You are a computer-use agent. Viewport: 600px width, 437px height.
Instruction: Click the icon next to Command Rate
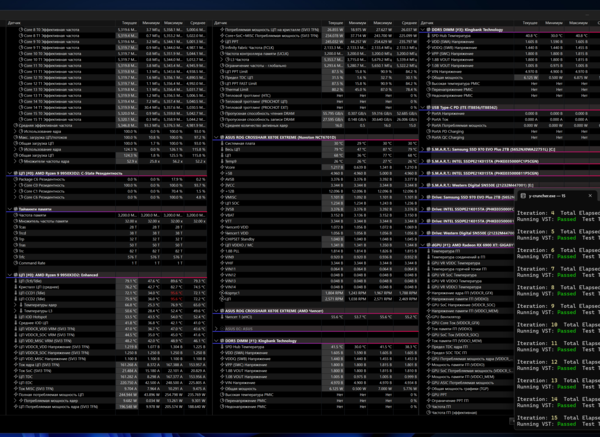16,263
